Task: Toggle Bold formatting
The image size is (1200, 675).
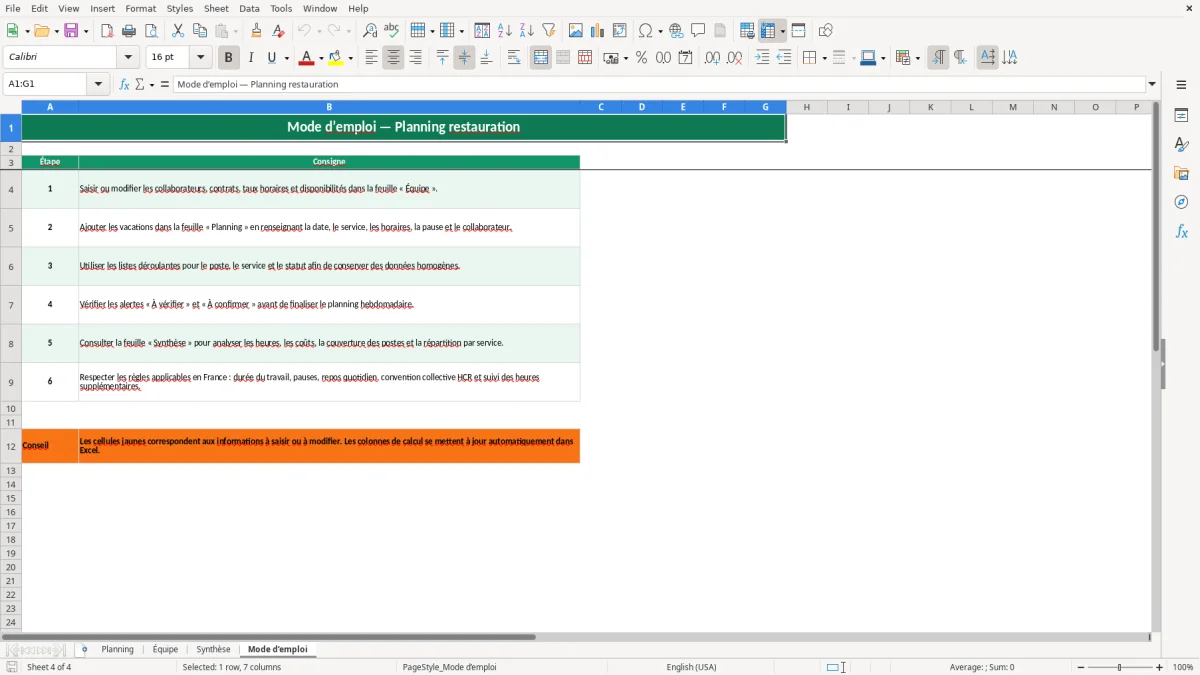Action: click(229, 58)
